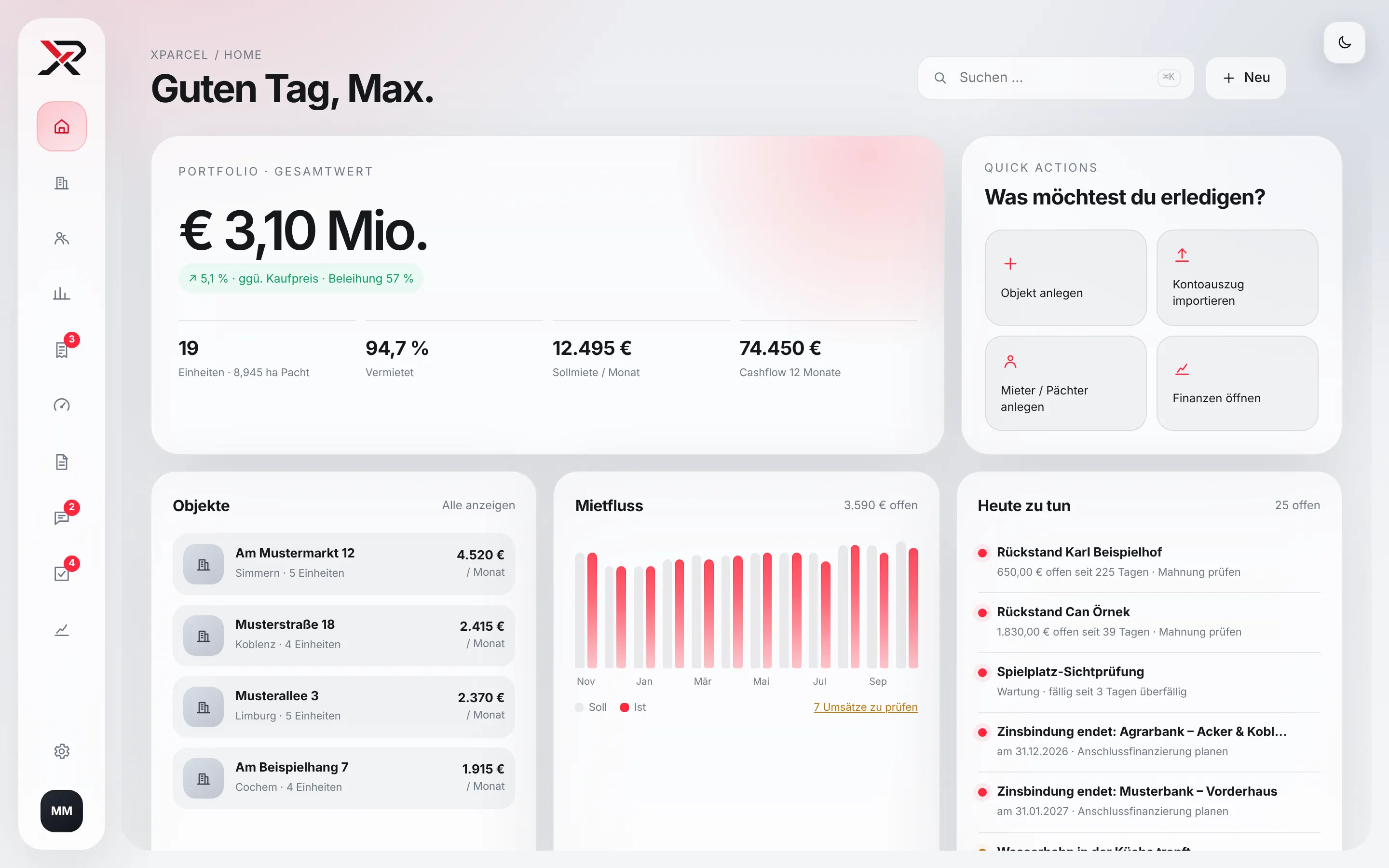Image resolution: width=1389 pixels, height=868 pixels.
Task: Open the Am Mustermarkt 12 object row
Action: (344, 564)
